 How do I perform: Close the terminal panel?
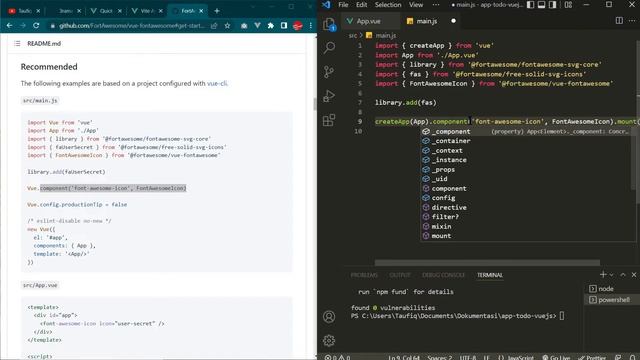[x=634, y=275]
